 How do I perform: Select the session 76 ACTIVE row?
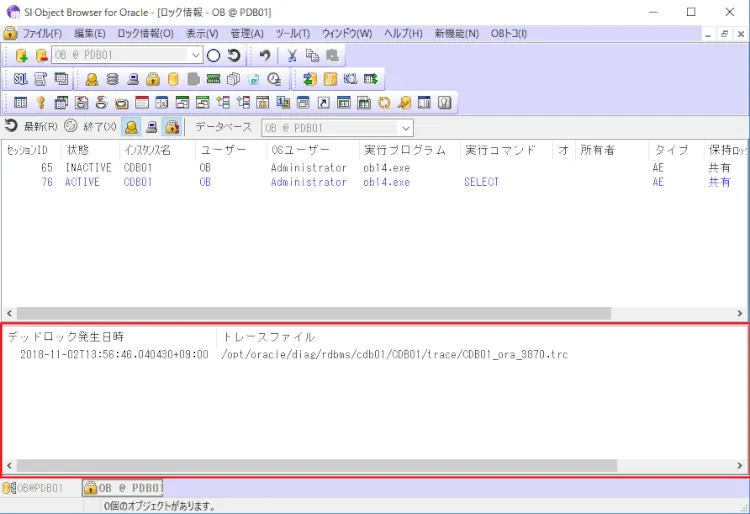tap(374, 182)
